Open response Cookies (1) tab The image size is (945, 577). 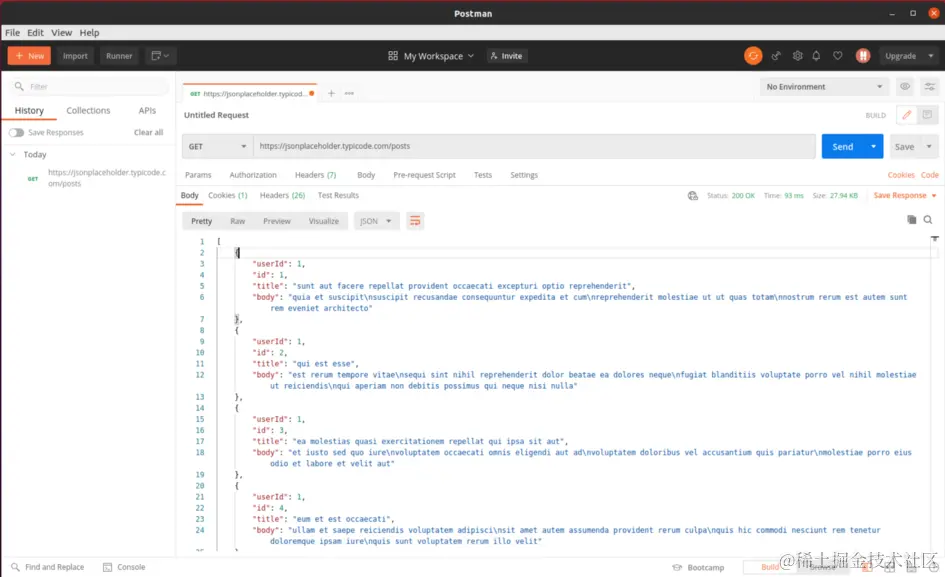coord(228,195)
